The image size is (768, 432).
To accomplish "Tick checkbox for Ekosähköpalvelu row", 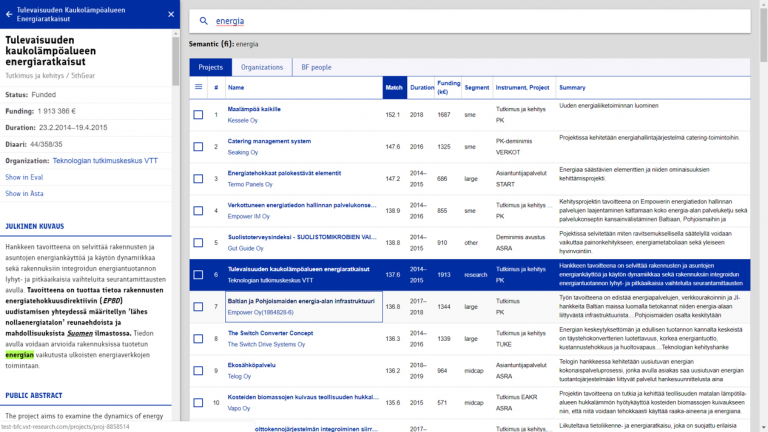I will coord(198,371).
